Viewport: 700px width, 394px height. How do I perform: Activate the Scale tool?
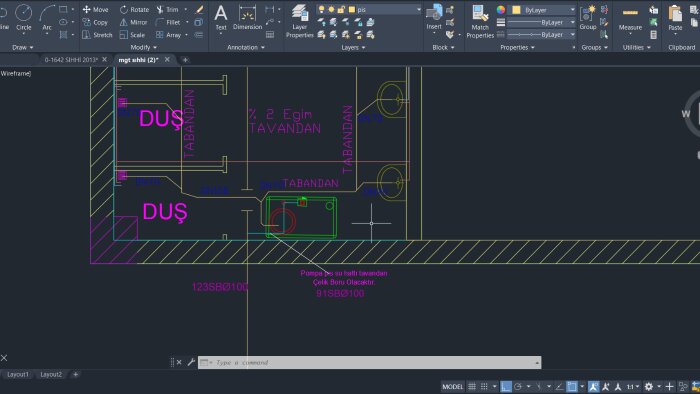[132, 34]
